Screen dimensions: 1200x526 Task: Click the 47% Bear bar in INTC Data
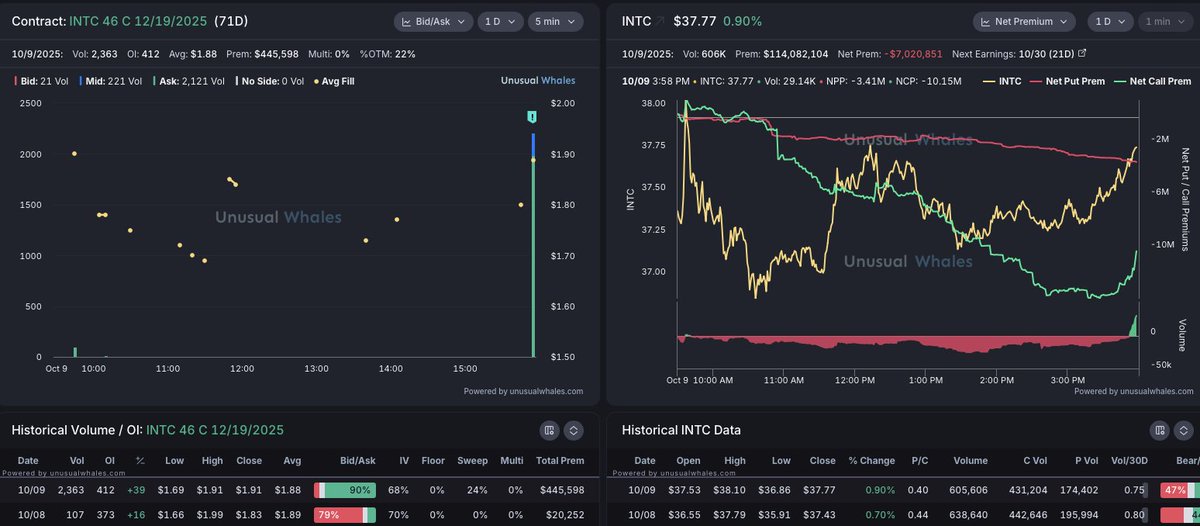pyautogui.click(x=1180, y=490)
